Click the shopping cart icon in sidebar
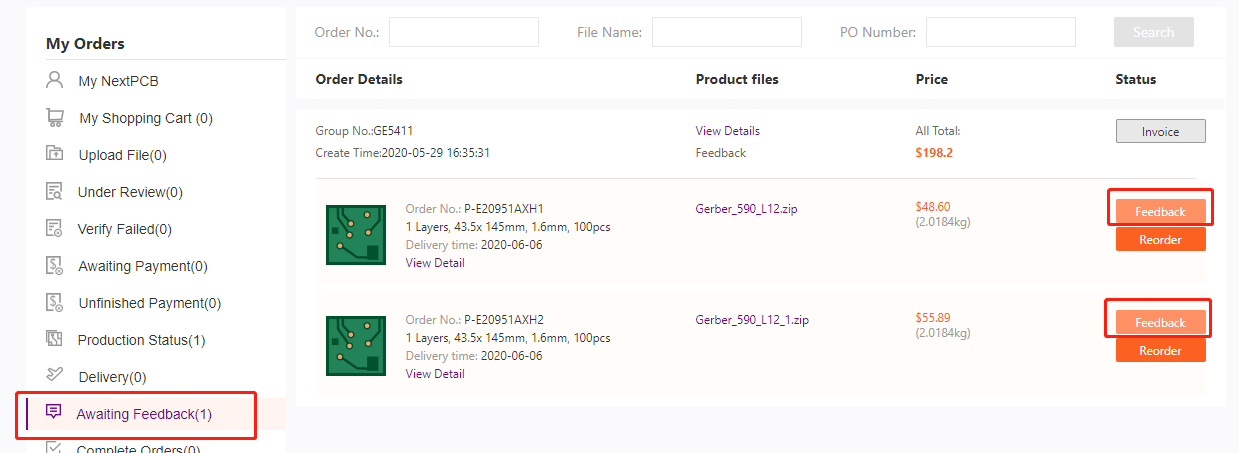The height and width of the screenshot is (453, 1239). tap(55, 118)
